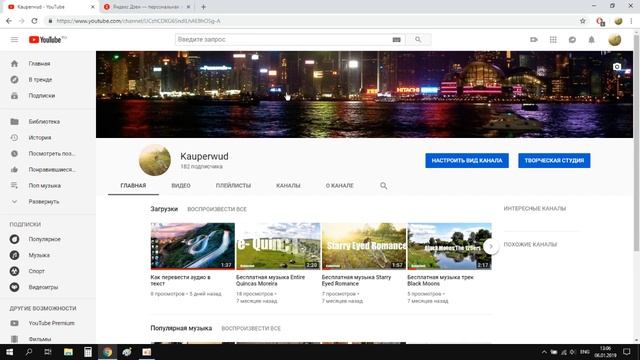Switch to the Яндекс Дзен browser tab
The width and height of the screenshot is (640, 360).
[146, 7]
